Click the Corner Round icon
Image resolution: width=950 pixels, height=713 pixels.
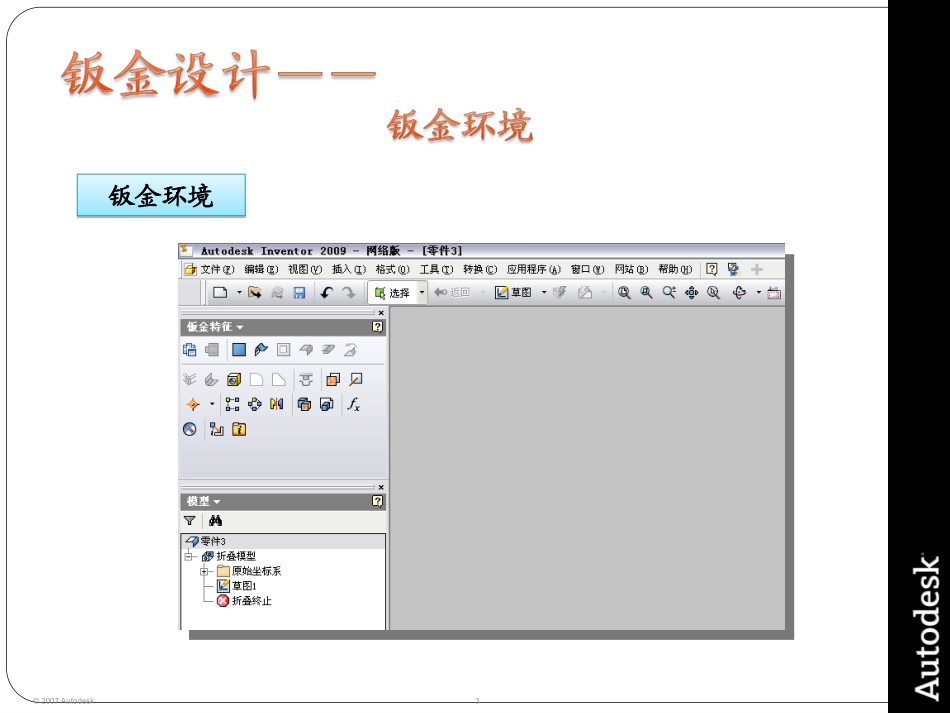click(x=256, y=380)
